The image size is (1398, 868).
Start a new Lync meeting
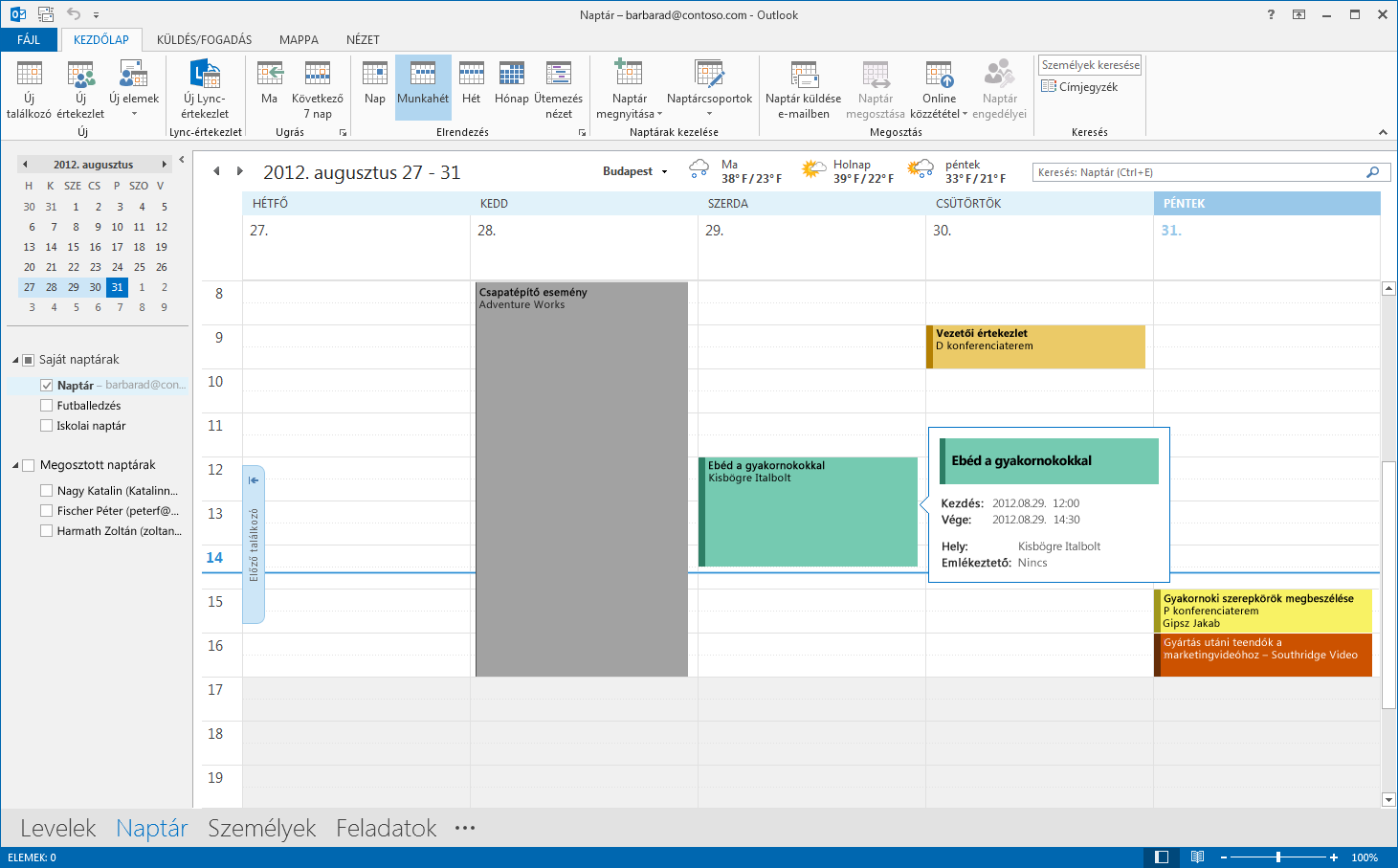pyautogui.click(x=205, y=89)
